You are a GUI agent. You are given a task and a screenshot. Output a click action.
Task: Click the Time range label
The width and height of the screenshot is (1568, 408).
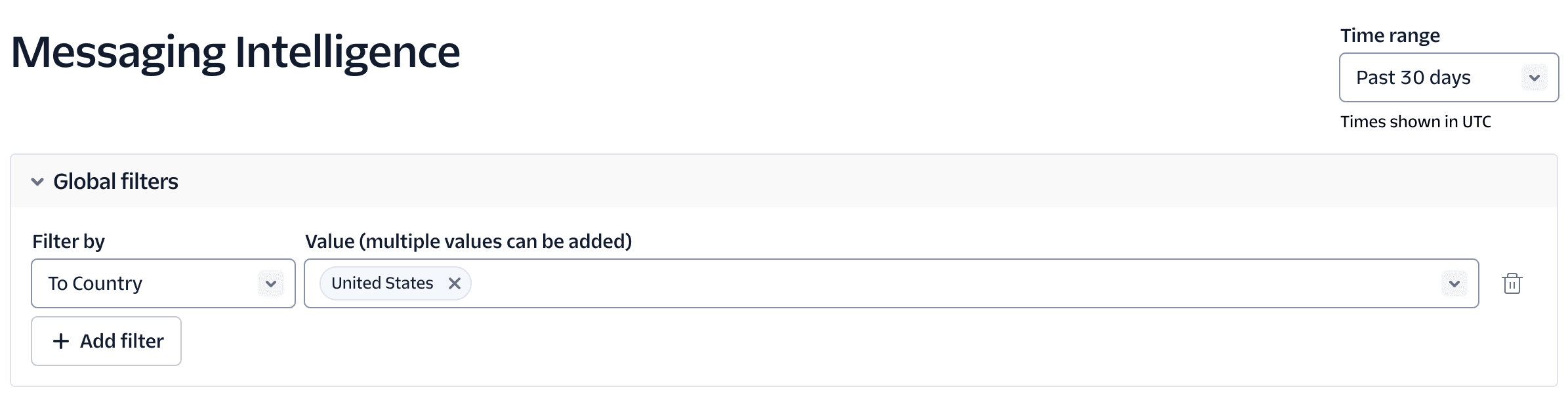coord(1390,35)
